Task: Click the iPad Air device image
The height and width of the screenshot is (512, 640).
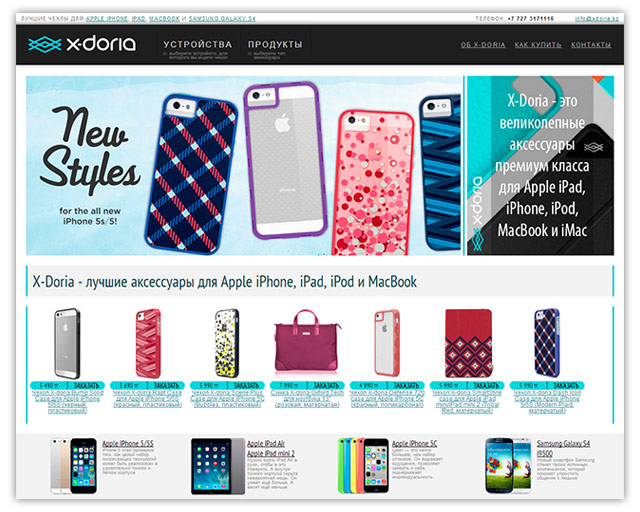Action: point(218,466)
